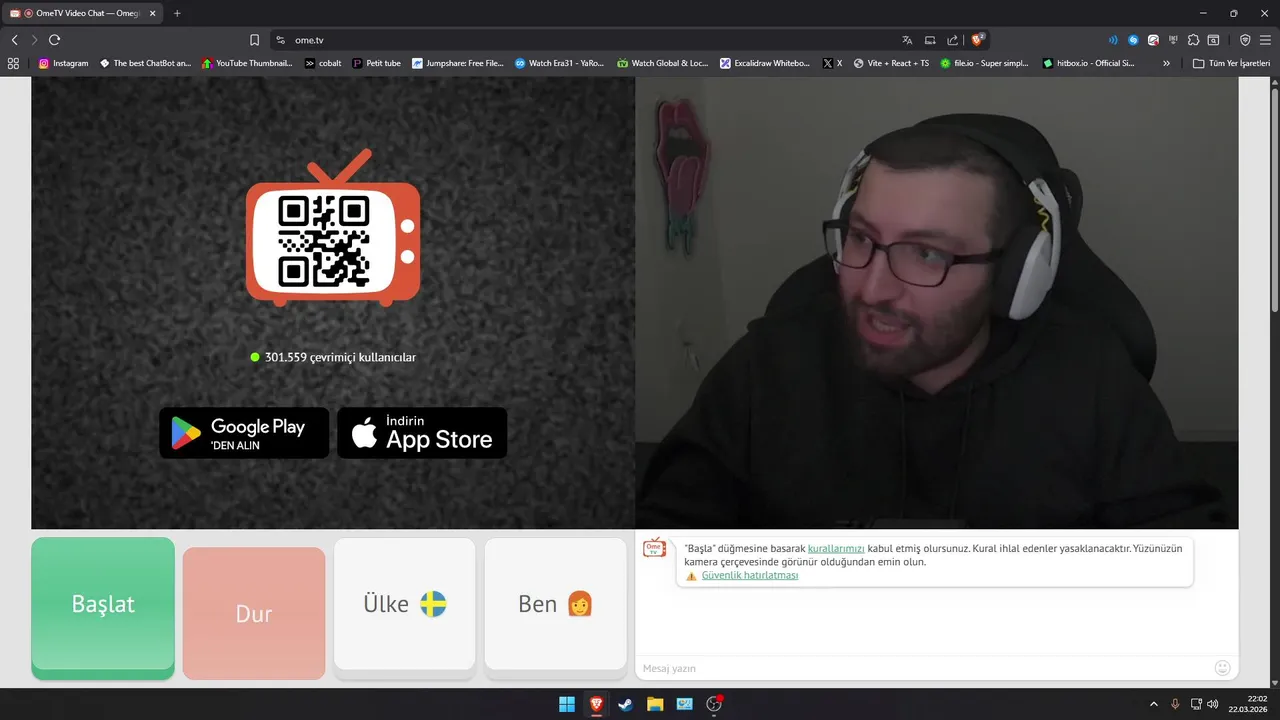This screenshot has height=720, width=1280.
Task: Click the 301.559 çevrimiçi kullanıcılar text
Action: pos(340,357)
